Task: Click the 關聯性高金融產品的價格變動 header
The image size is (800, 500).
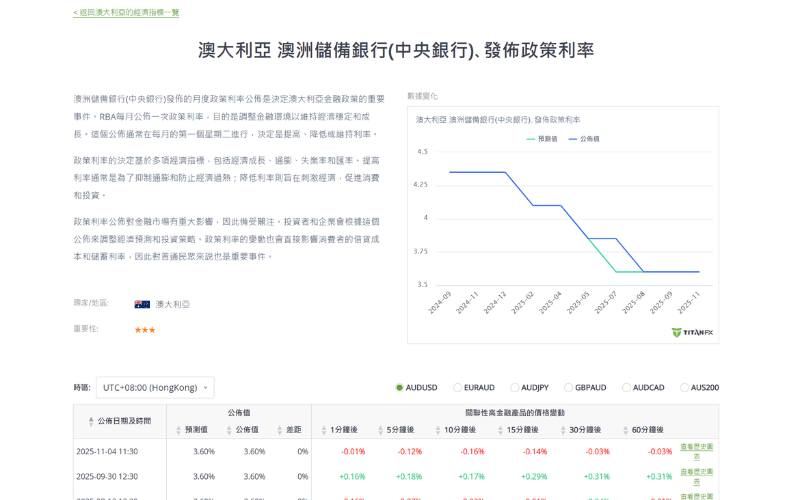Action: (515, 413)
